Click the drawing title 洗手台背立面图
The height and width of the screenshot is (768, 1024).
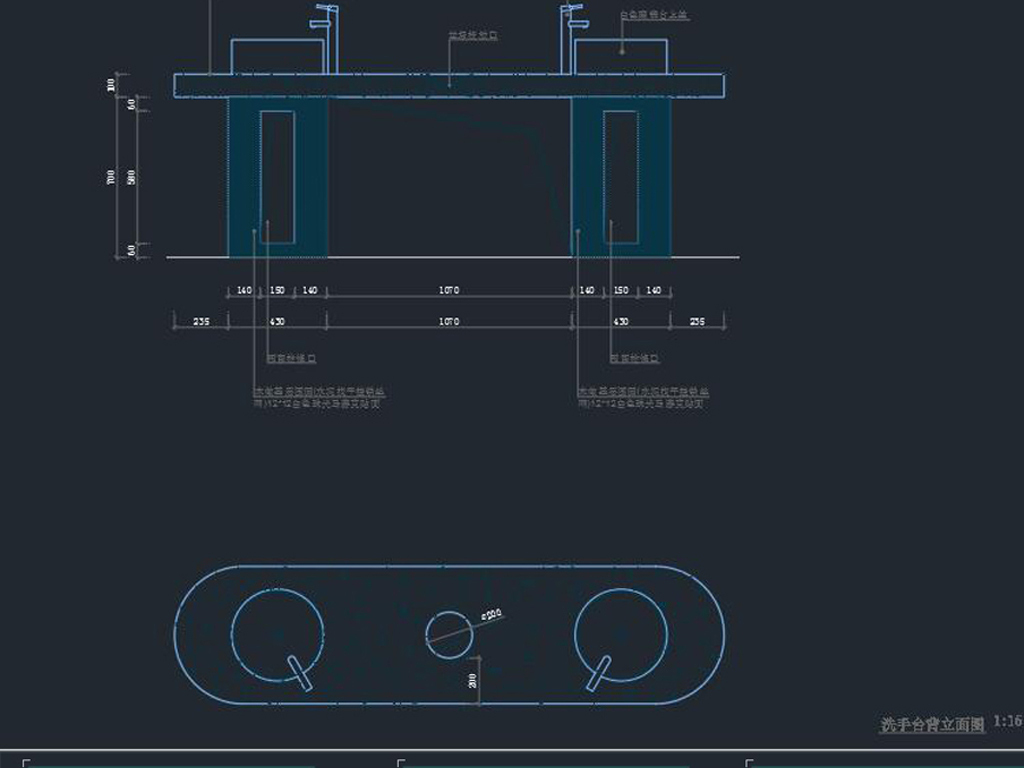click(932, 724)
